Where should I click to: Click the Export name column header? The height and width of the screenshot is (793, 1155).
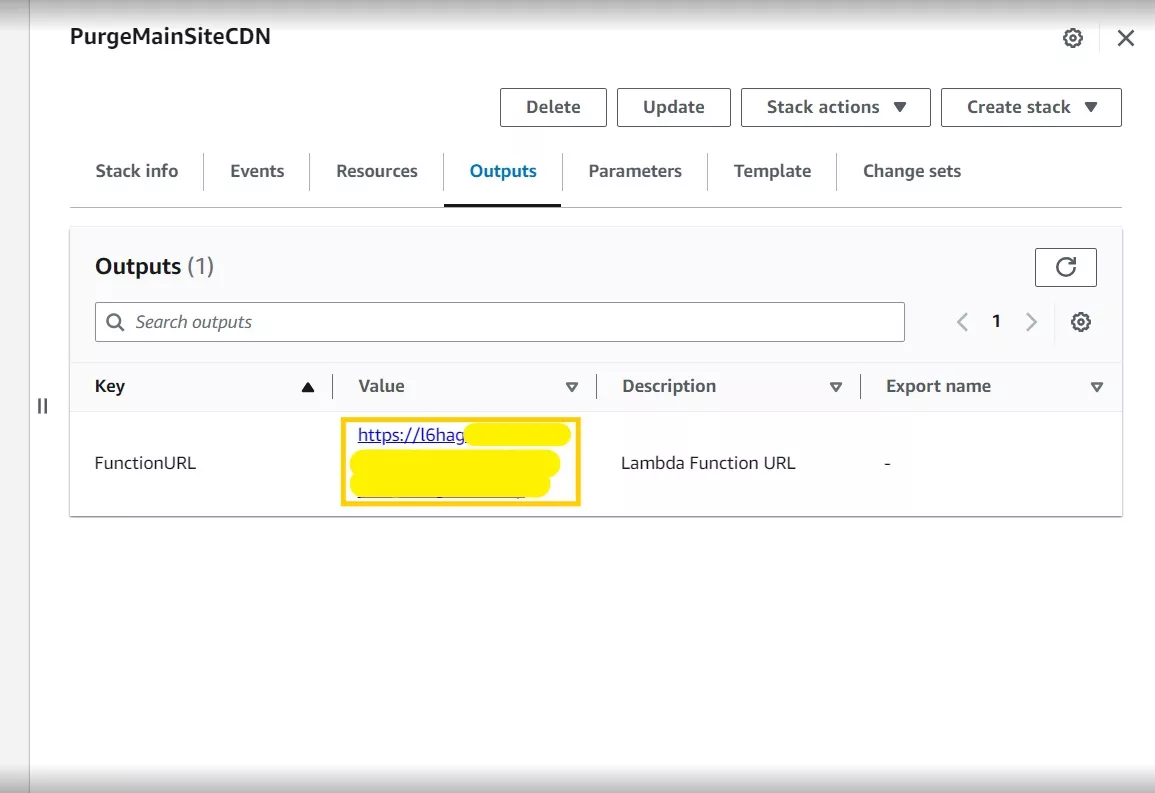pyautogui.click(x=938, y=387)
